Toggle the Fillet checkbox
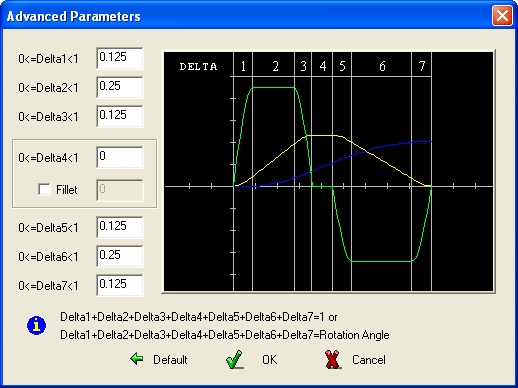This screenshot has height=388, width=518. tap(44, 190)
